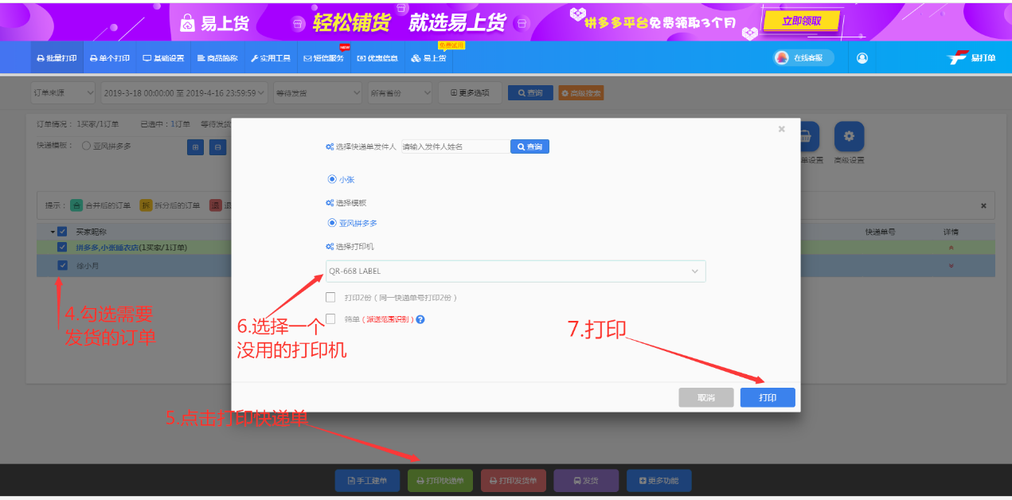Click the red 打印发货单 button

tap(513, 481)
